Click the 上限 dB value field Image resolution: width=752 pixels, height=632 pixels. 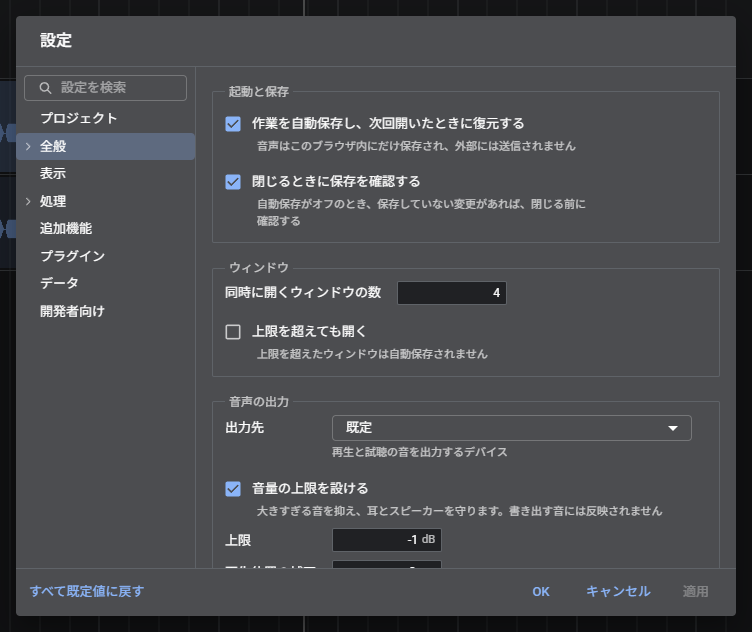point(387,540)
